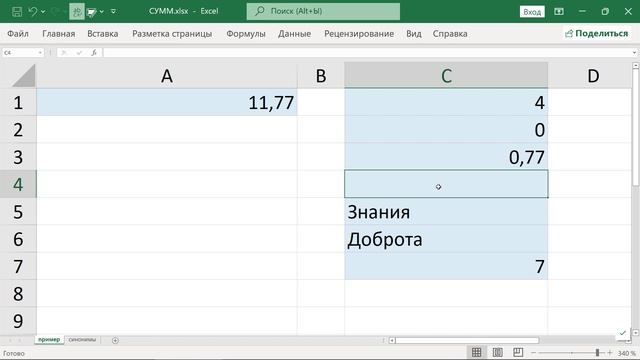640x360 pixels.
Task: Switch to Page Layout view icon
Action: click(497, 352)
